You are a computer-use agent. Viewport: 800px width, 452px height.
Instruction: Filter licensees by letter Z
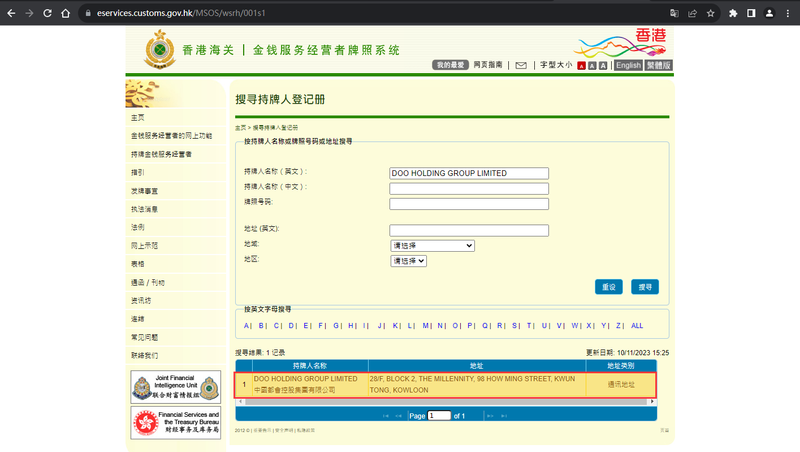click(619, 325)
